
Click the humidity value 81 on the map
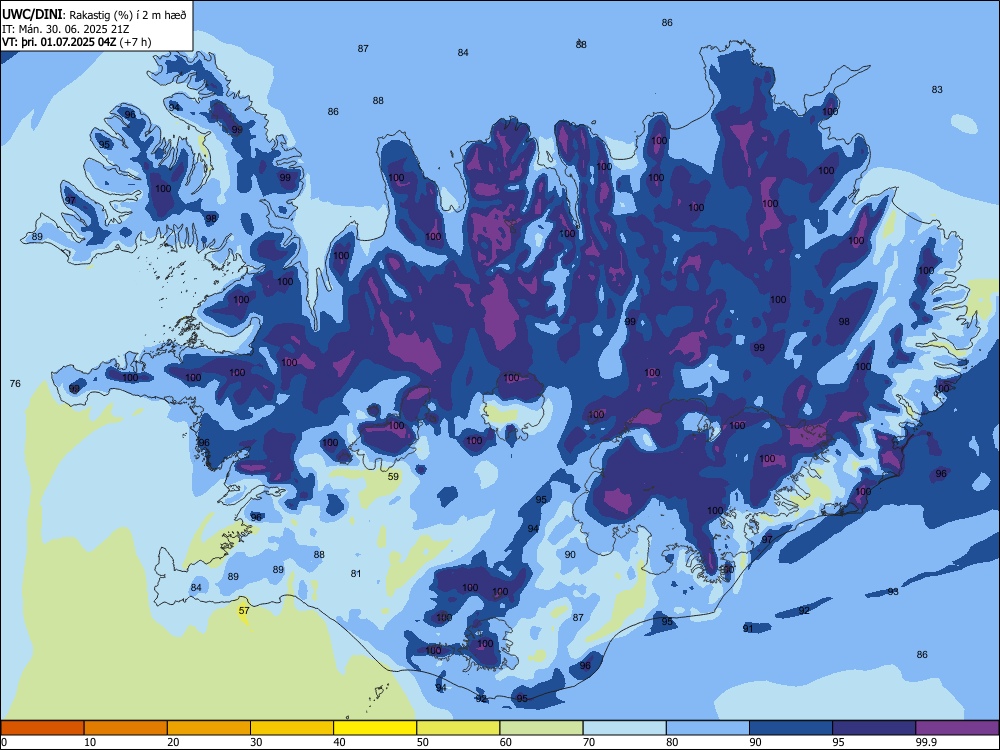tap(356, 573)
